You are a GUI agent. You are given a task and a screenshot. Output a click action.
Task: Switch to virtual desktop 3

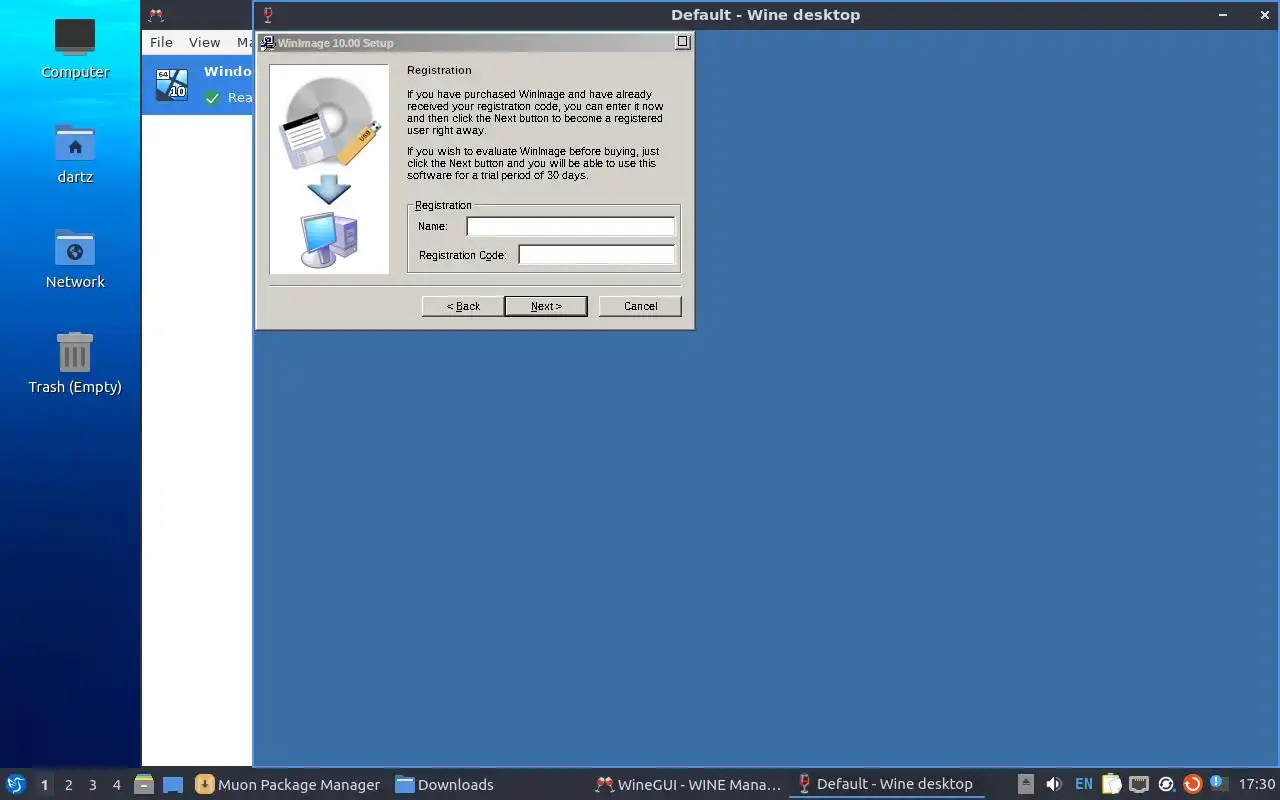[93, 785]
